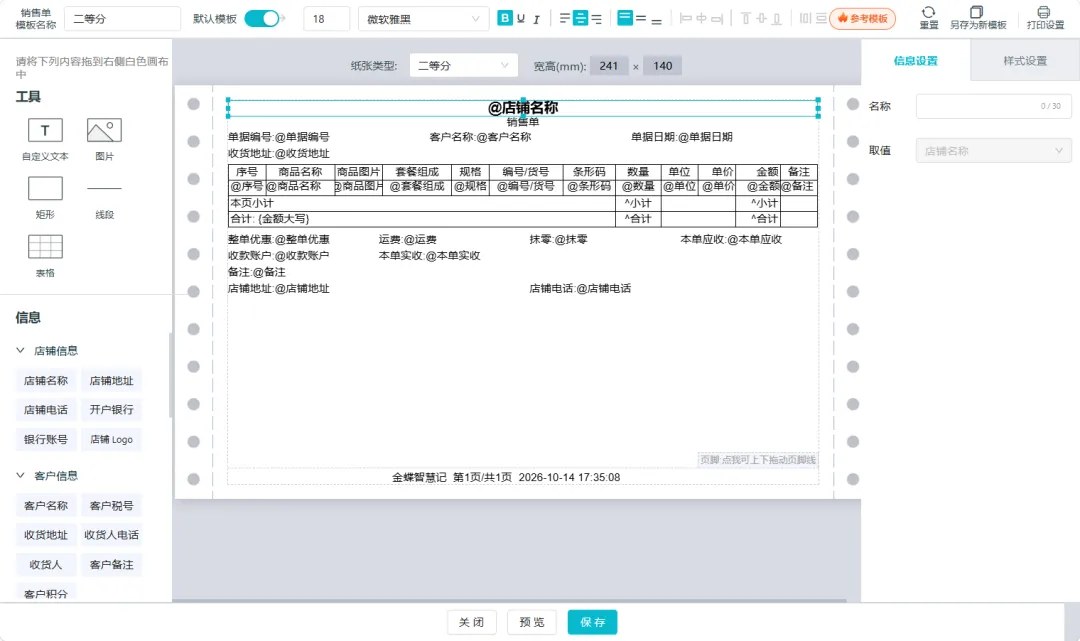This screenshot has width=1080, height=641.
Task: Select 单据编号:@单据编号 field on canvas
Action: point(279,136)
